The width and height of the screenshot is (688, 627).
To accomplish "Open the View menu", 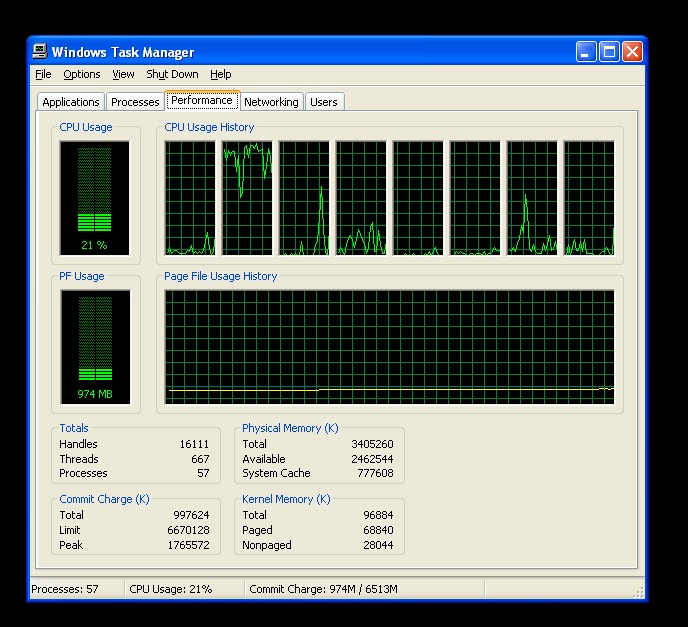I will pos(123,74).
